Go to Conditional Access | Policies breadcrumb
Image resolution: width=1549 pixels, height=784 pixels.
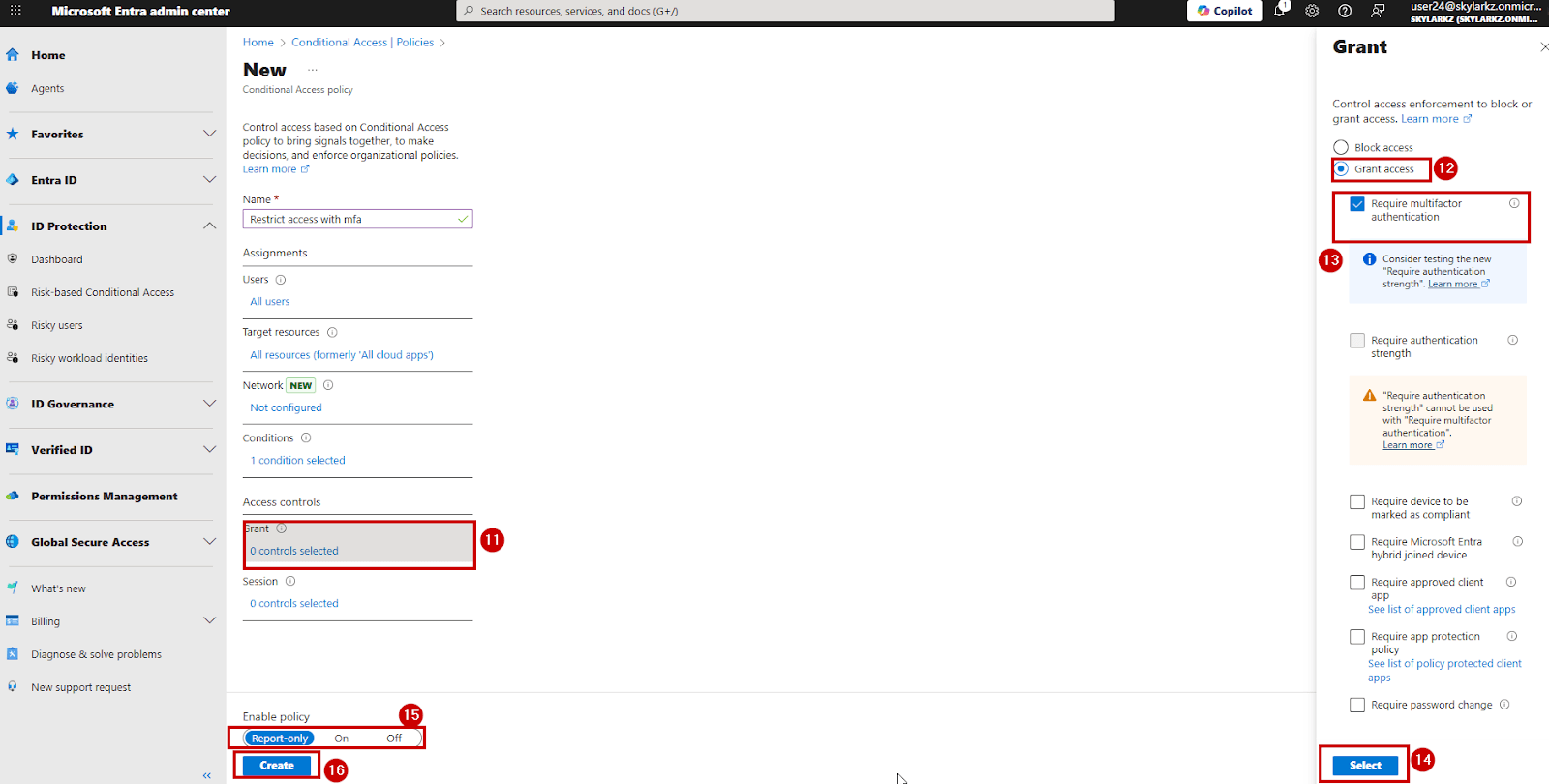point(363,43)
